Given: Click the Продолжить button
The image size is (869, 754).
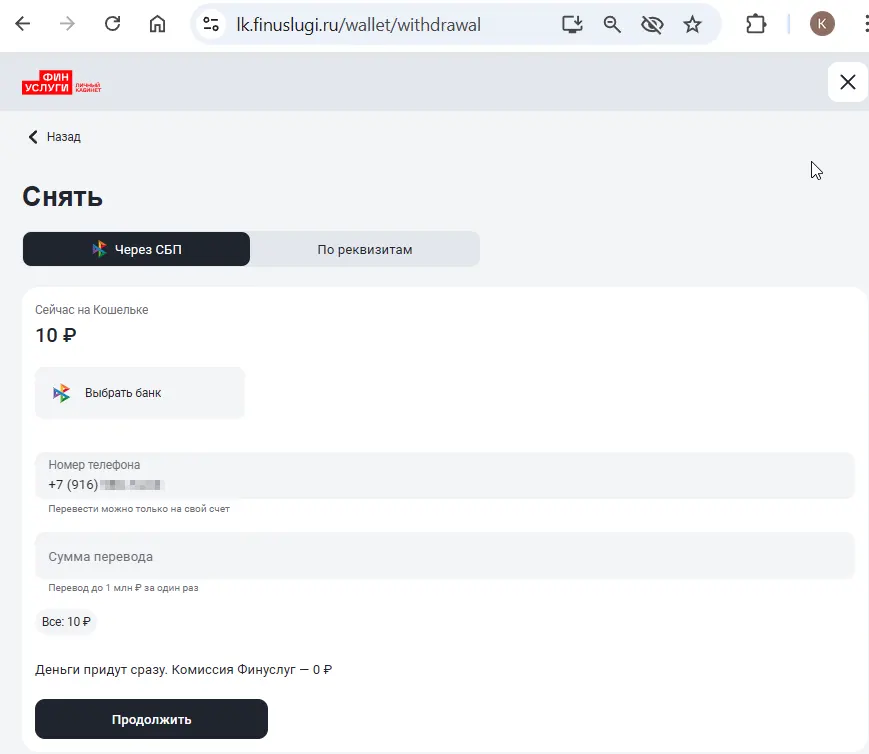Looking at the screenshot, I should tap(151, 719).
